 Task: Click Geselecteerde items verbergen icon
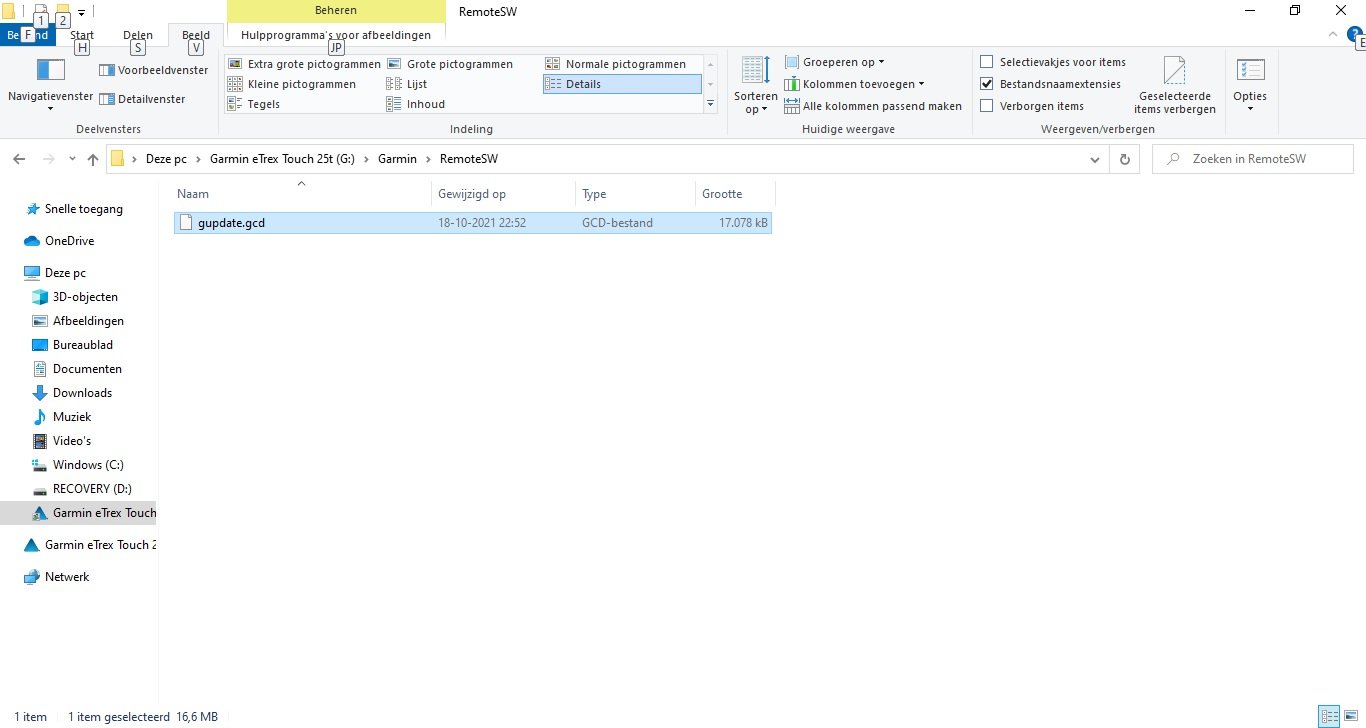click(x=1174, y=72)
